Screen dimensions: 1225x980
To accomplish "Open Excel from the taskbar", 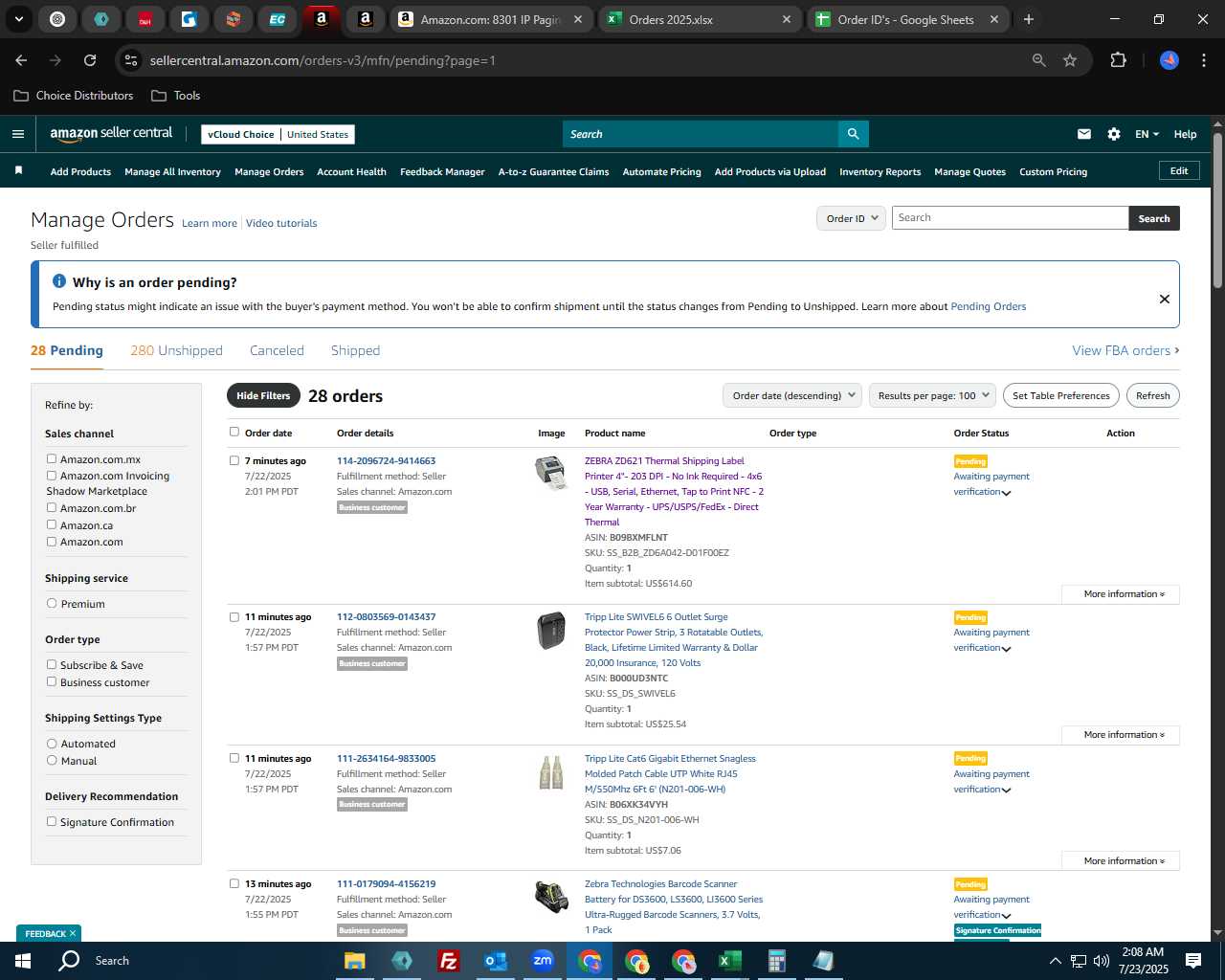I will click(x=729, y=961).
